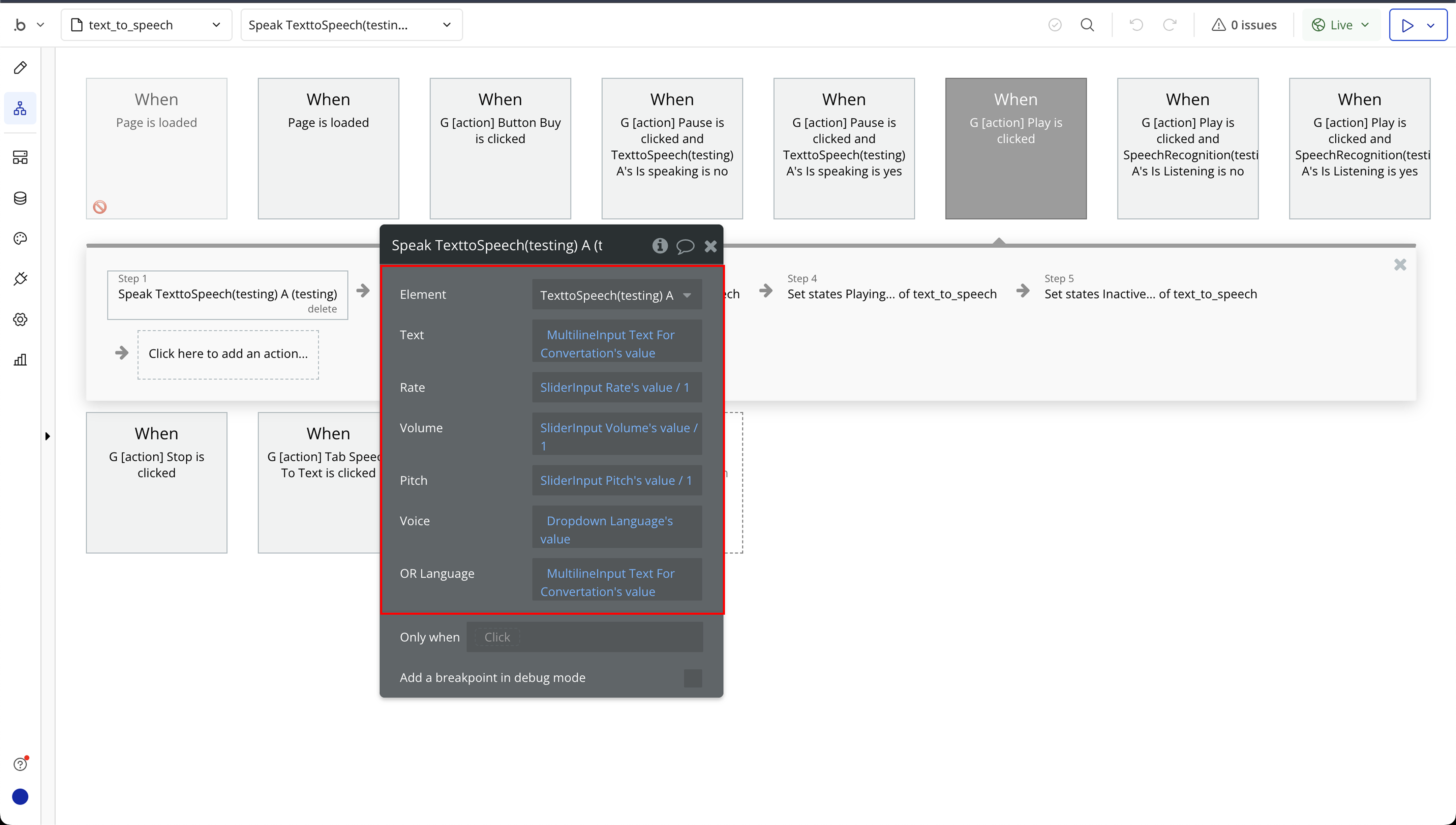This screenshot has height=825, width=1456.
Task: Expand the text_to_speech page dropdown
Action: pos(216,25)
